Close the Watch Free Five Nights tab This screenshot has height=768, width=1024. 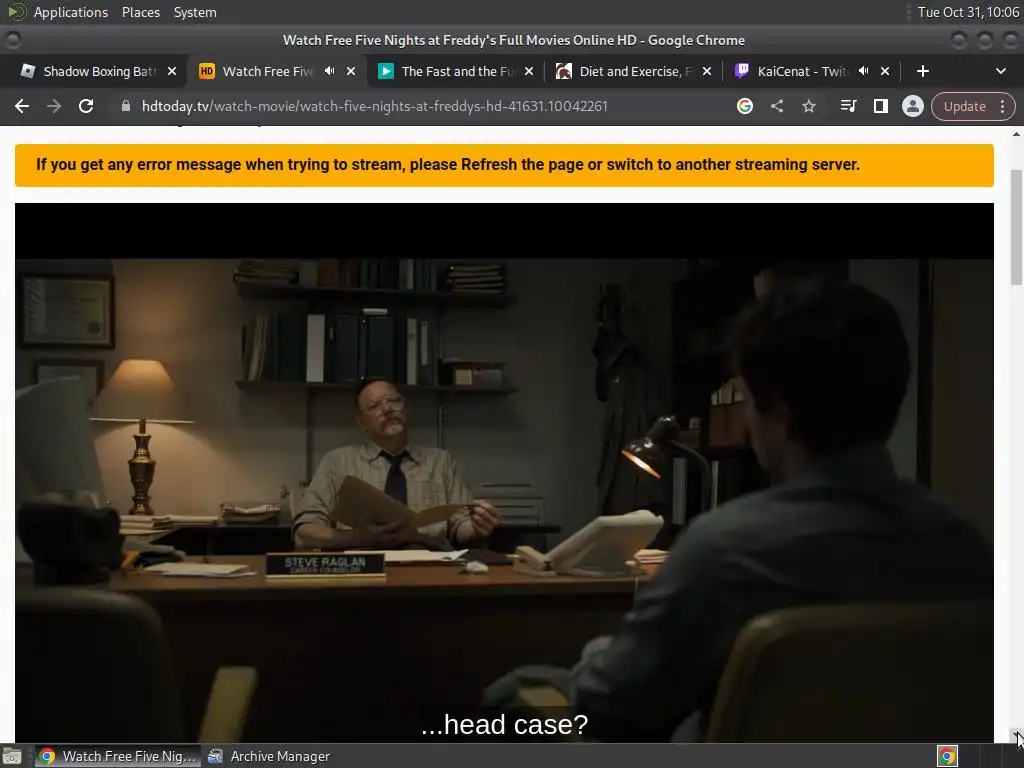coord(351,71)
